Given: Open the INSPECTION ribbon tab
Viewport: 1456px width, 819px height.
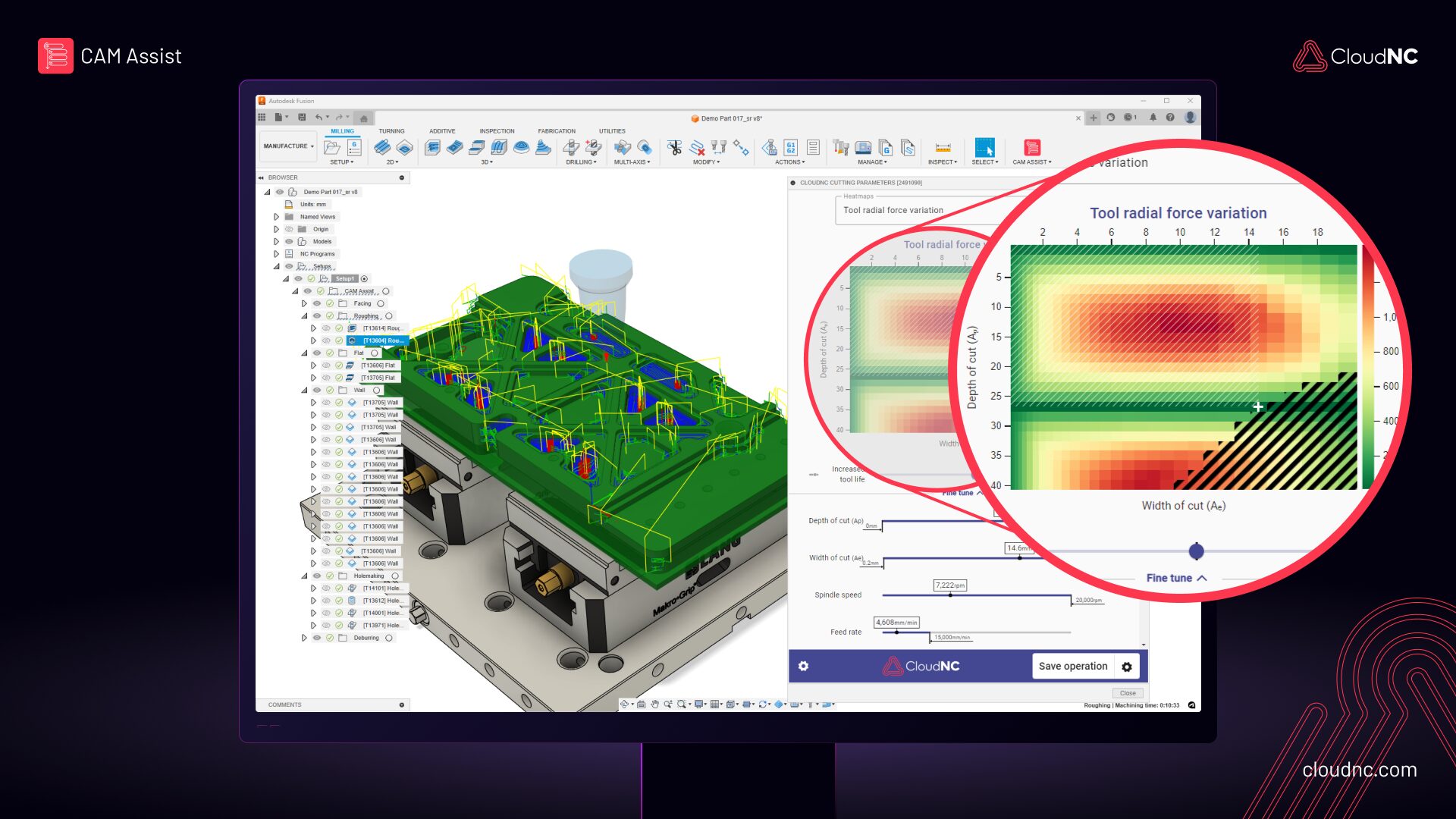Looking at the screenshot, I should (x=497, y=130).
